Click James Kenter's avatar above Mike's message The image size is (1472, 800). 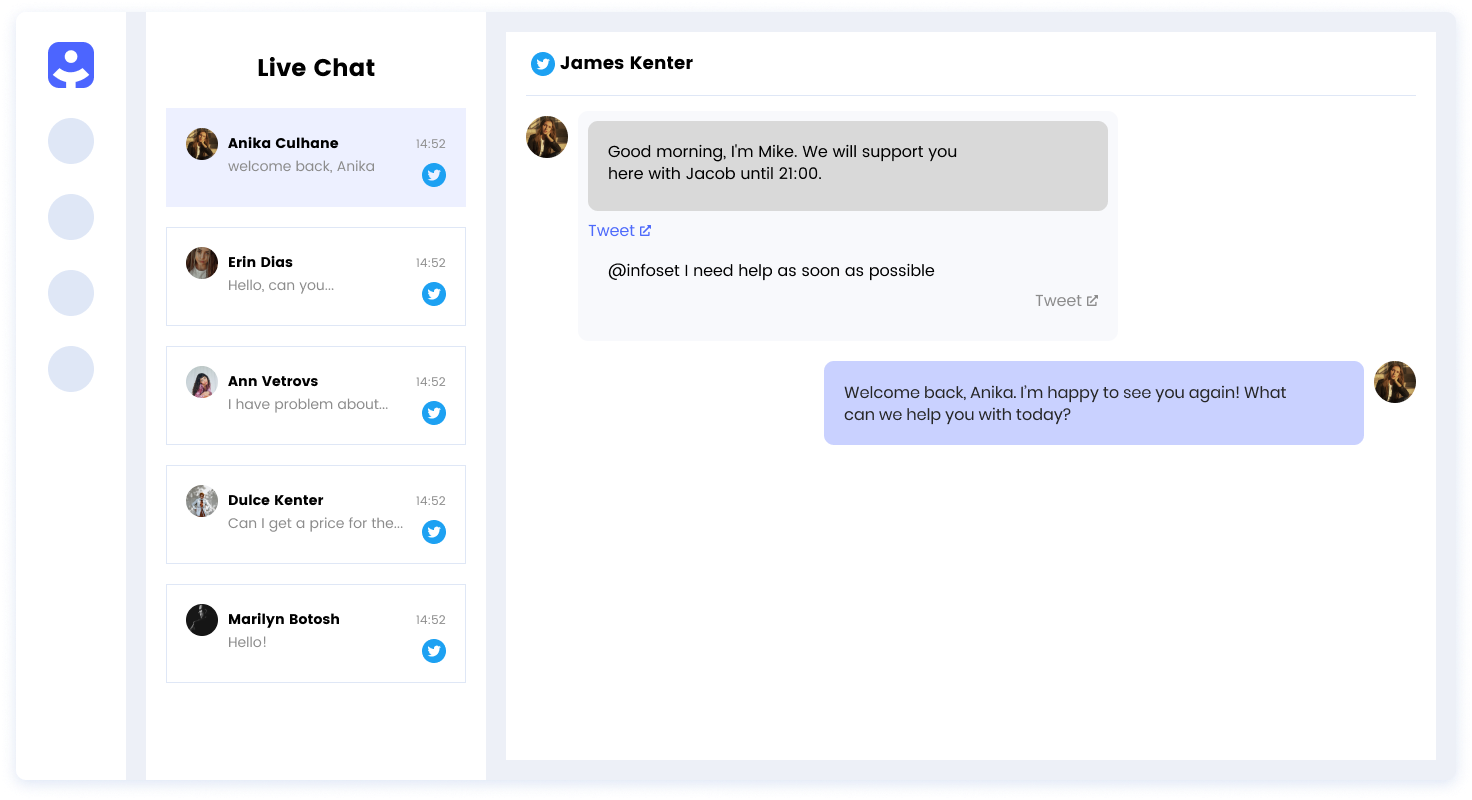547,137
